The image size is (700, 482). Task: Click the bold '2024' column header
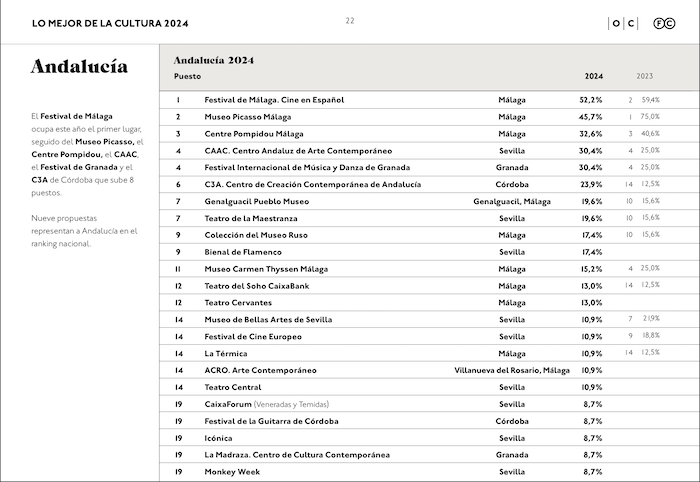point(594,76)
